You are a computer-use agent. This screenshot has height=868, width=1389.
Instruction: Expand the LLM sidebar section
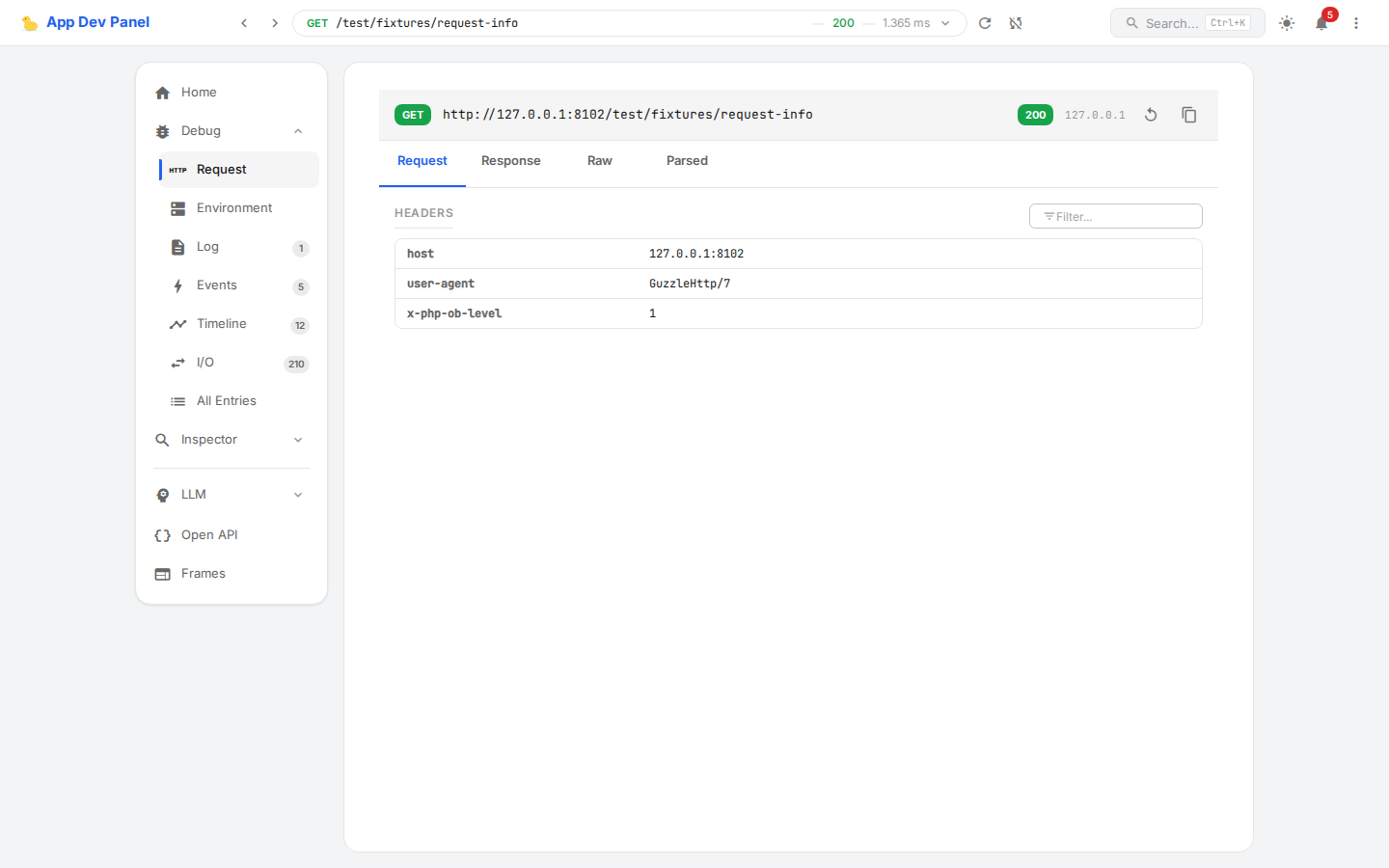pos(298,495)
